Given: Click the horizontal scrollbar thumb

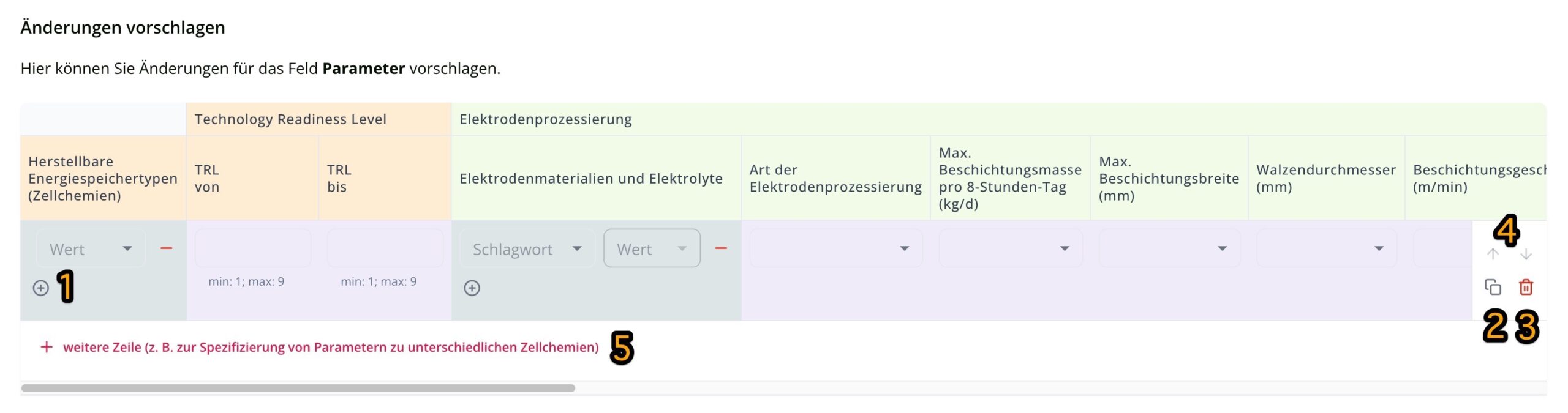Looking at the screenshot, I should (x=298, y=388).
